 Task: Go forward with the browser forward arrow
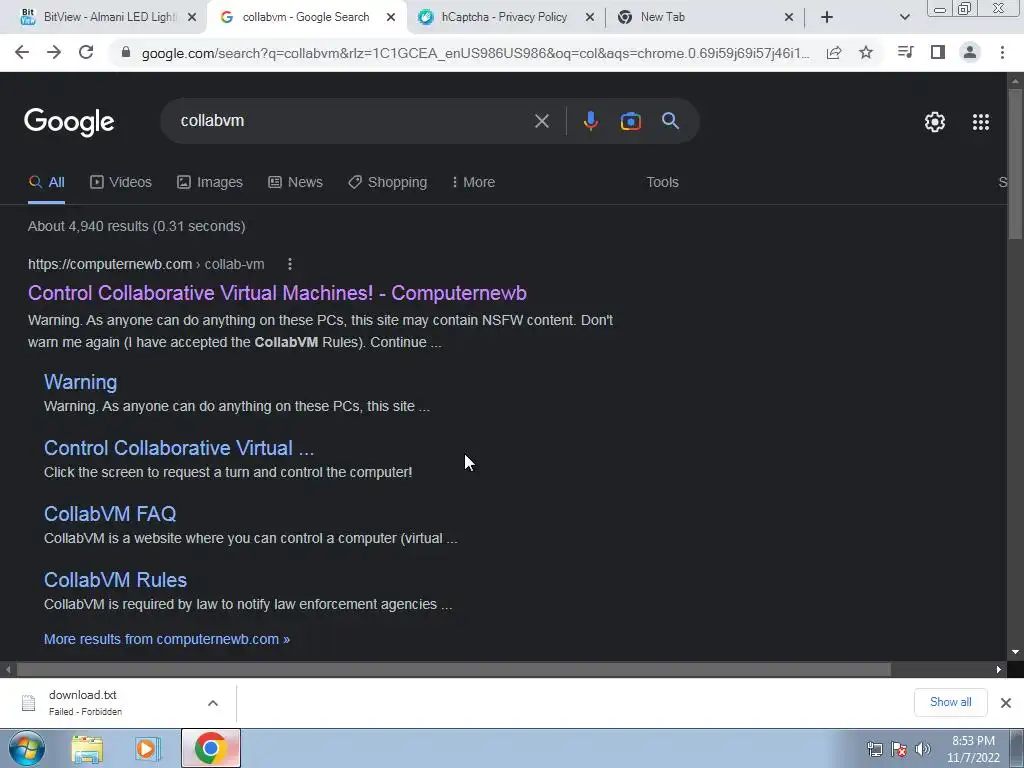tap(54, 52)
